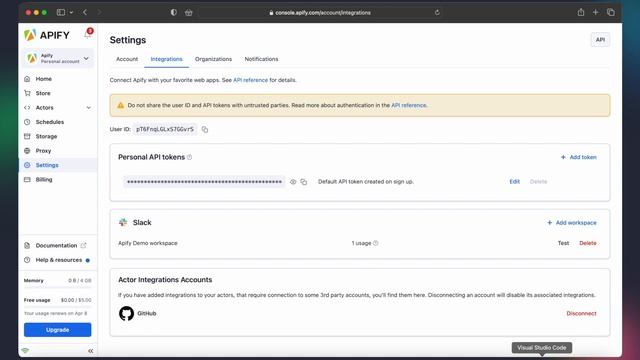Reload the page in Safari
The height and width of the screenshot is (360, 640).
[437, 13]
